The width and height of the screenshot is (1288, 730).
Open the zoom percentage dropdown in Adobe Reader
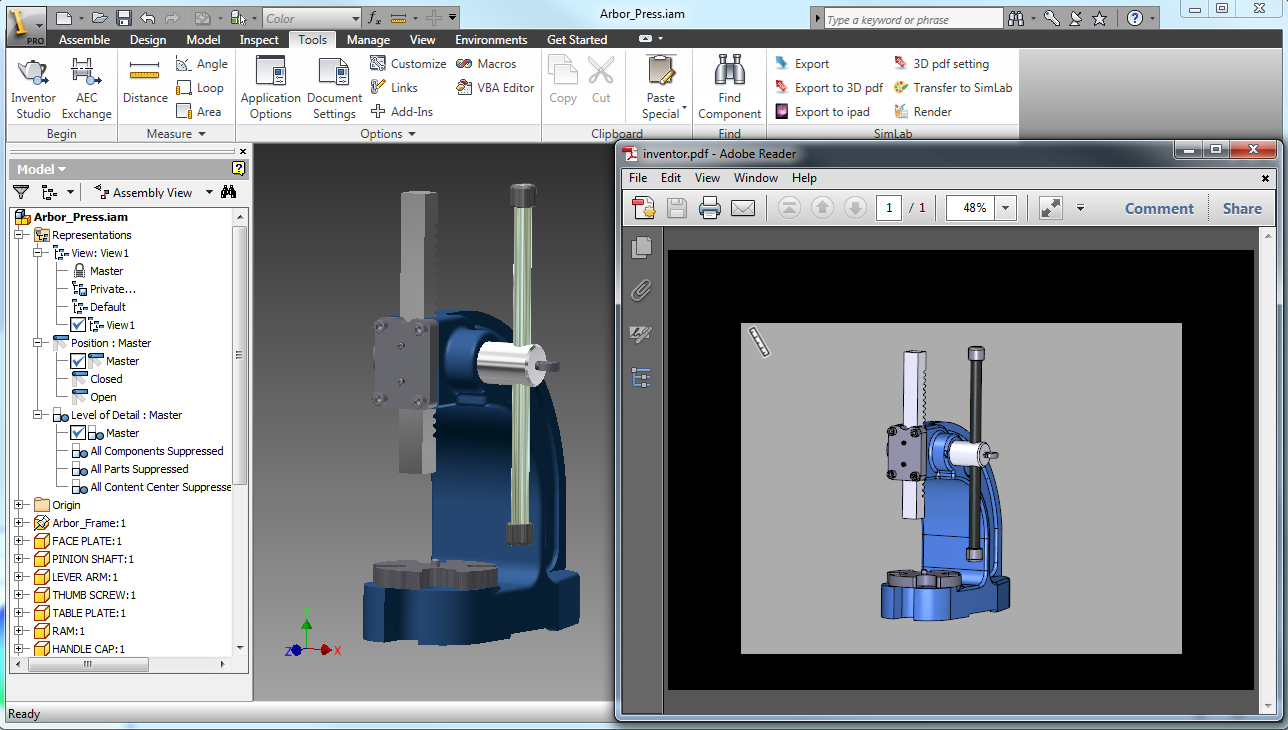tap(1005, 208)
